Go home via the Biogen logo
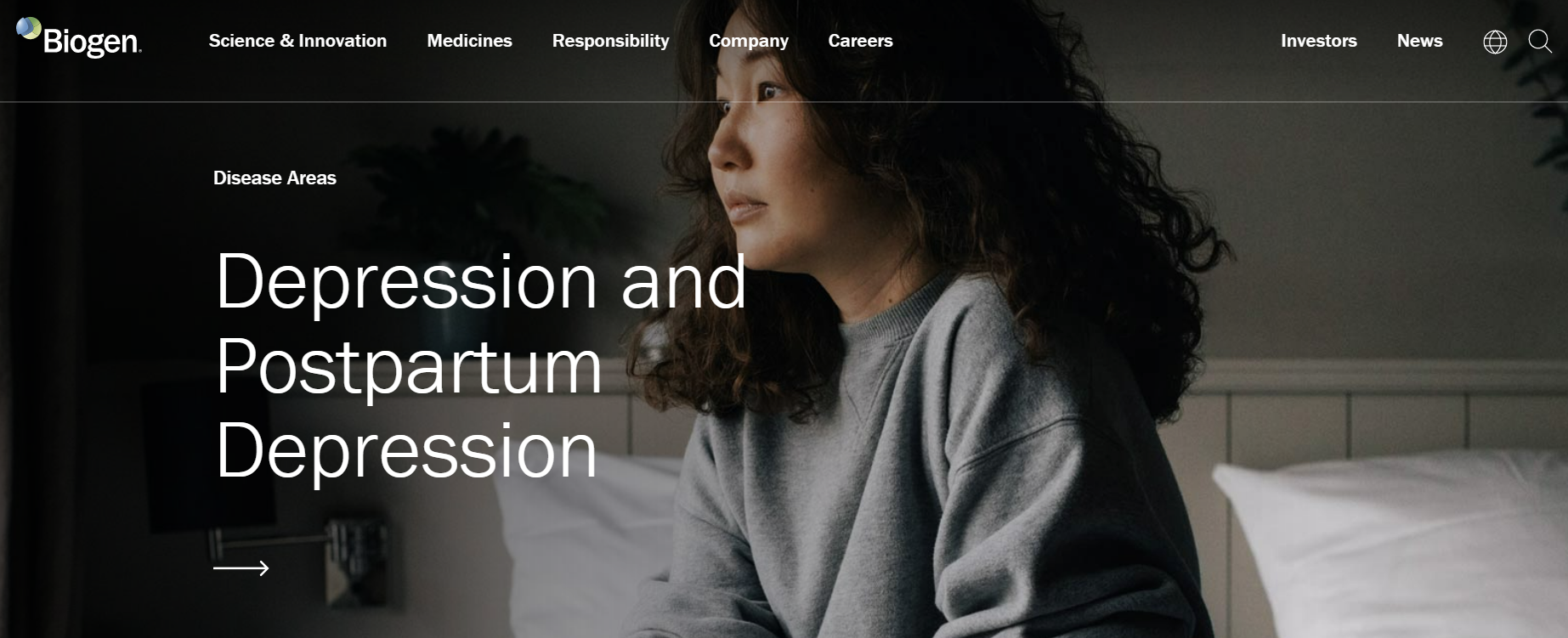Image resolution: width=1568 pixels, height=638 pixels. coord(79,37)
